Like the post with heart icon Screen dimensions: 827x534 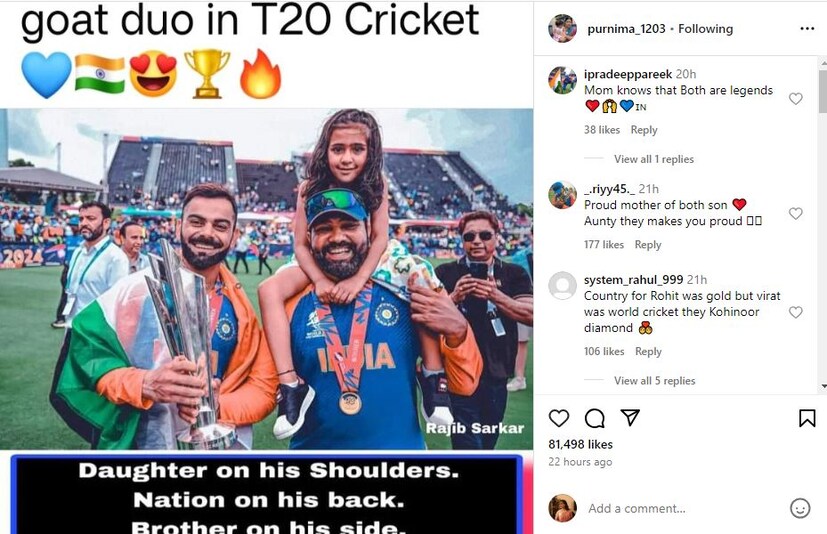559,418
